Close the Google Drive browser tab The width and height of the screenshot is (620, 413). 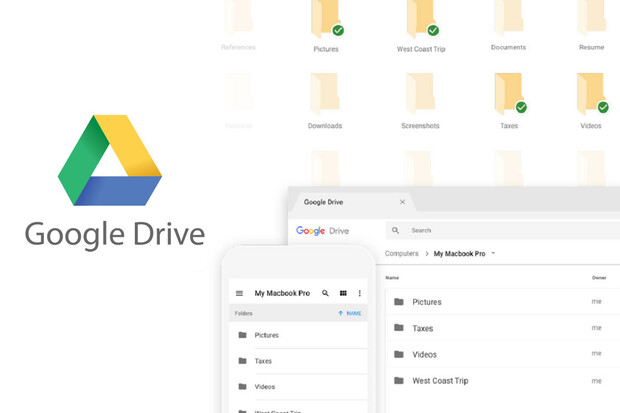point(402,202)
